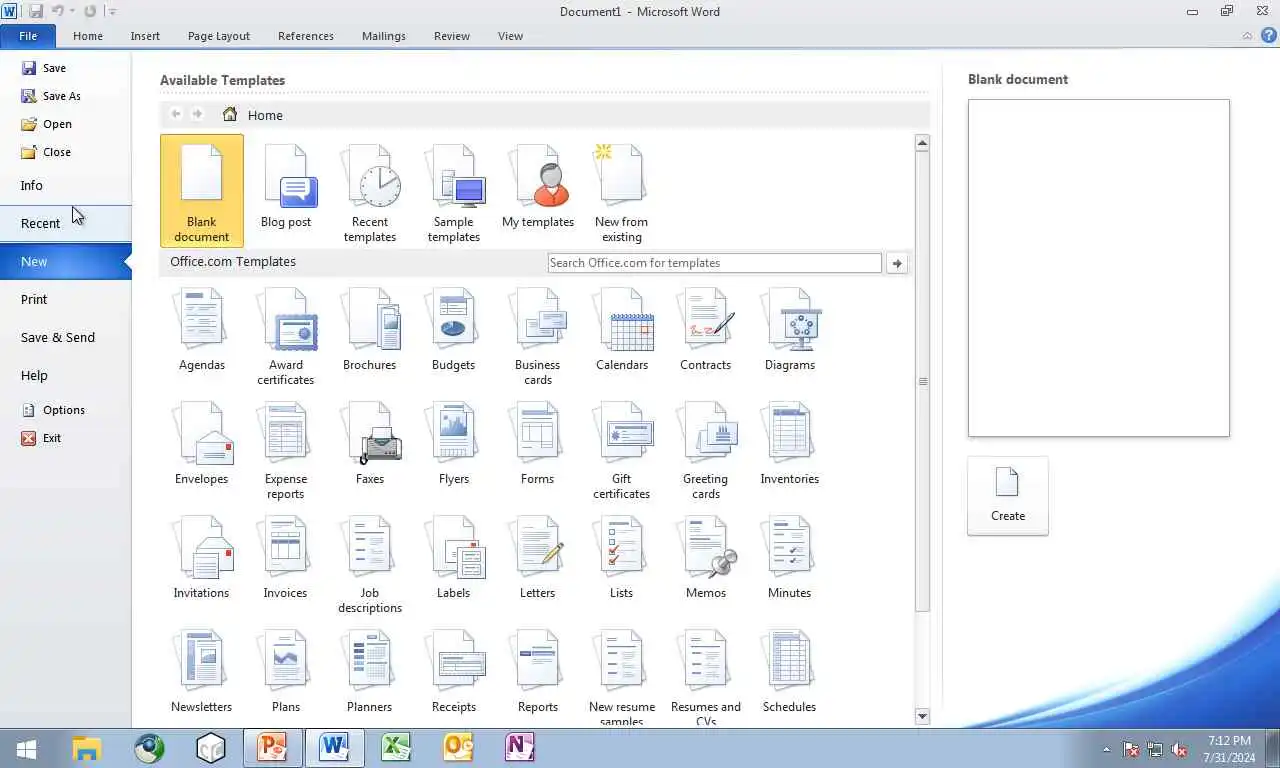Open the Contracts template category
The image size is (1280, 768).
[x=706, y=330]
